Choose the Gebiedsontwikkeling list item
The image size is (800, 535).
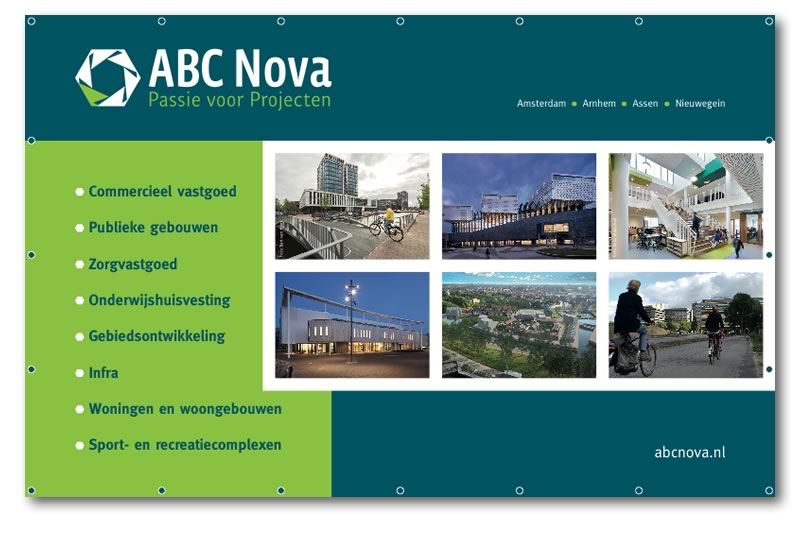[x=156, y=336]
